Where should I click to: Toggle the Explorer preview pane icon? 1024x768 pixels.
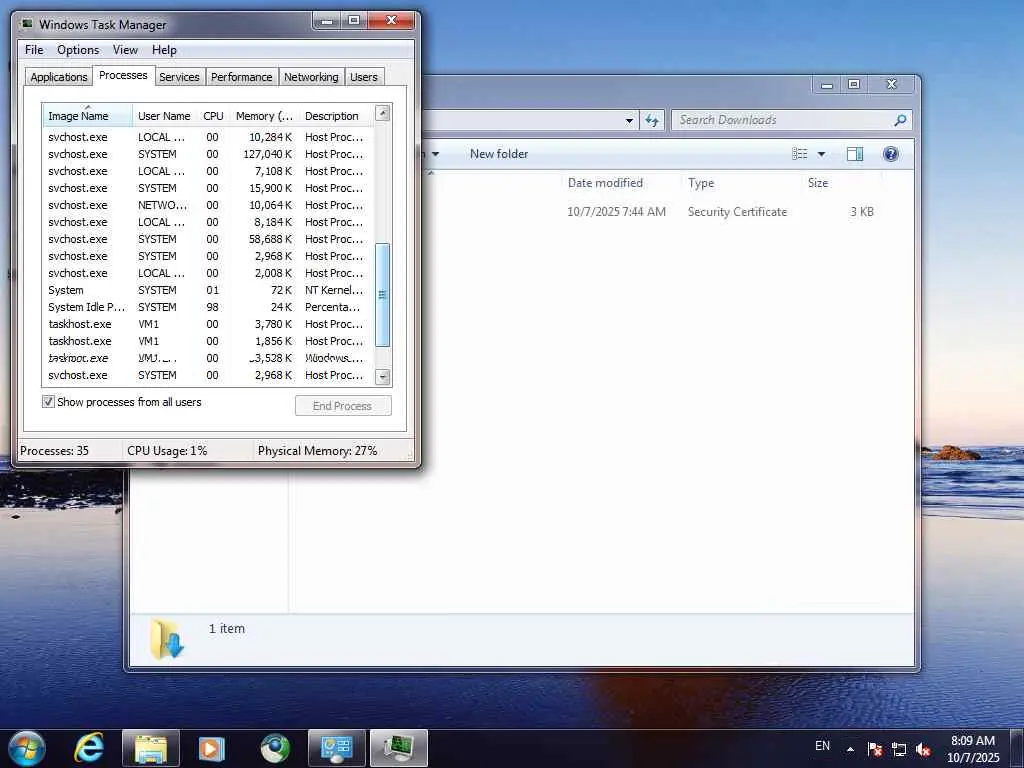(855, 154)
